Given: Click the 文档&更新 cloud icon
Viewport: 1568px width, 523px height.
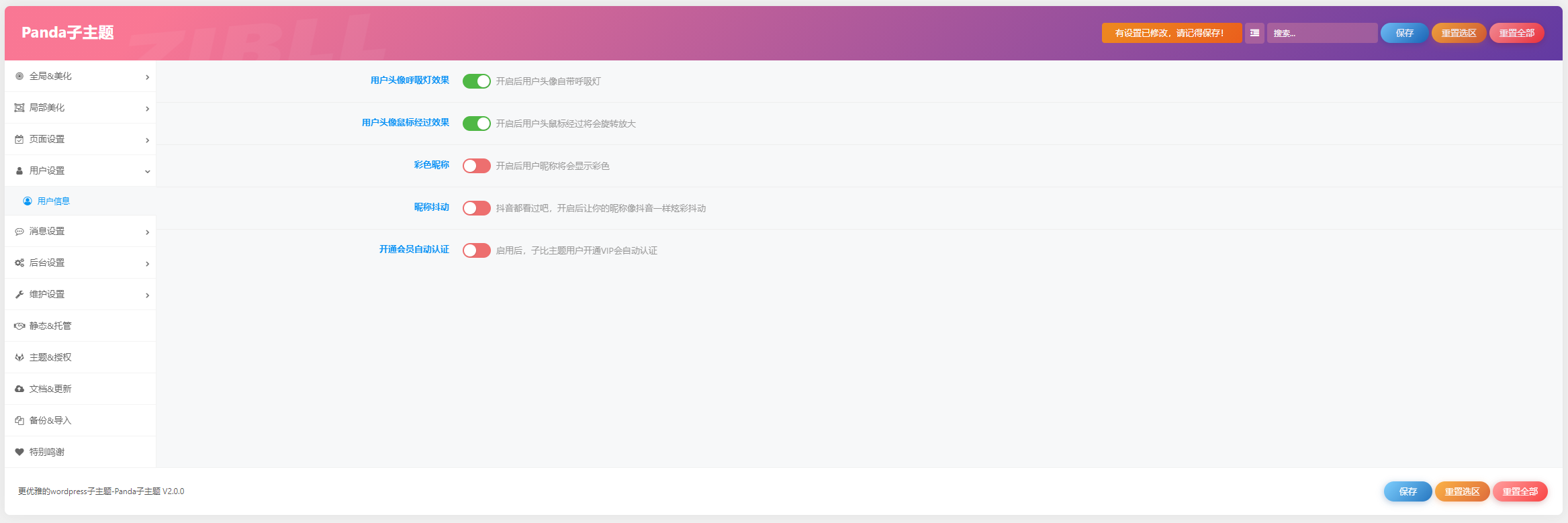Looking at the screenshot, I should 19,389.
